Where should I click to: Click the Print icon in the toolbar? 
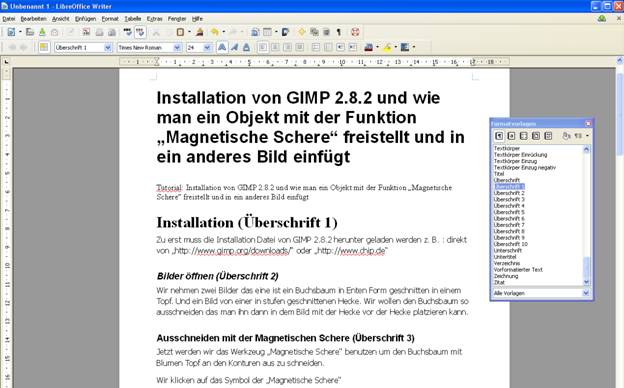pos(99,32)
